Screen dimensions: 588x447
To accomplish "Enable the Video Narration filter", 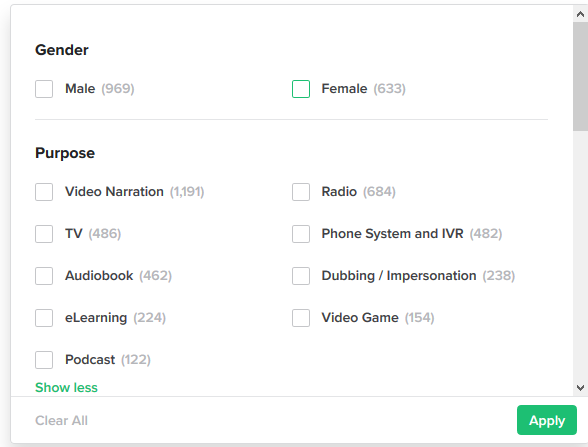I will pos(44,192).
